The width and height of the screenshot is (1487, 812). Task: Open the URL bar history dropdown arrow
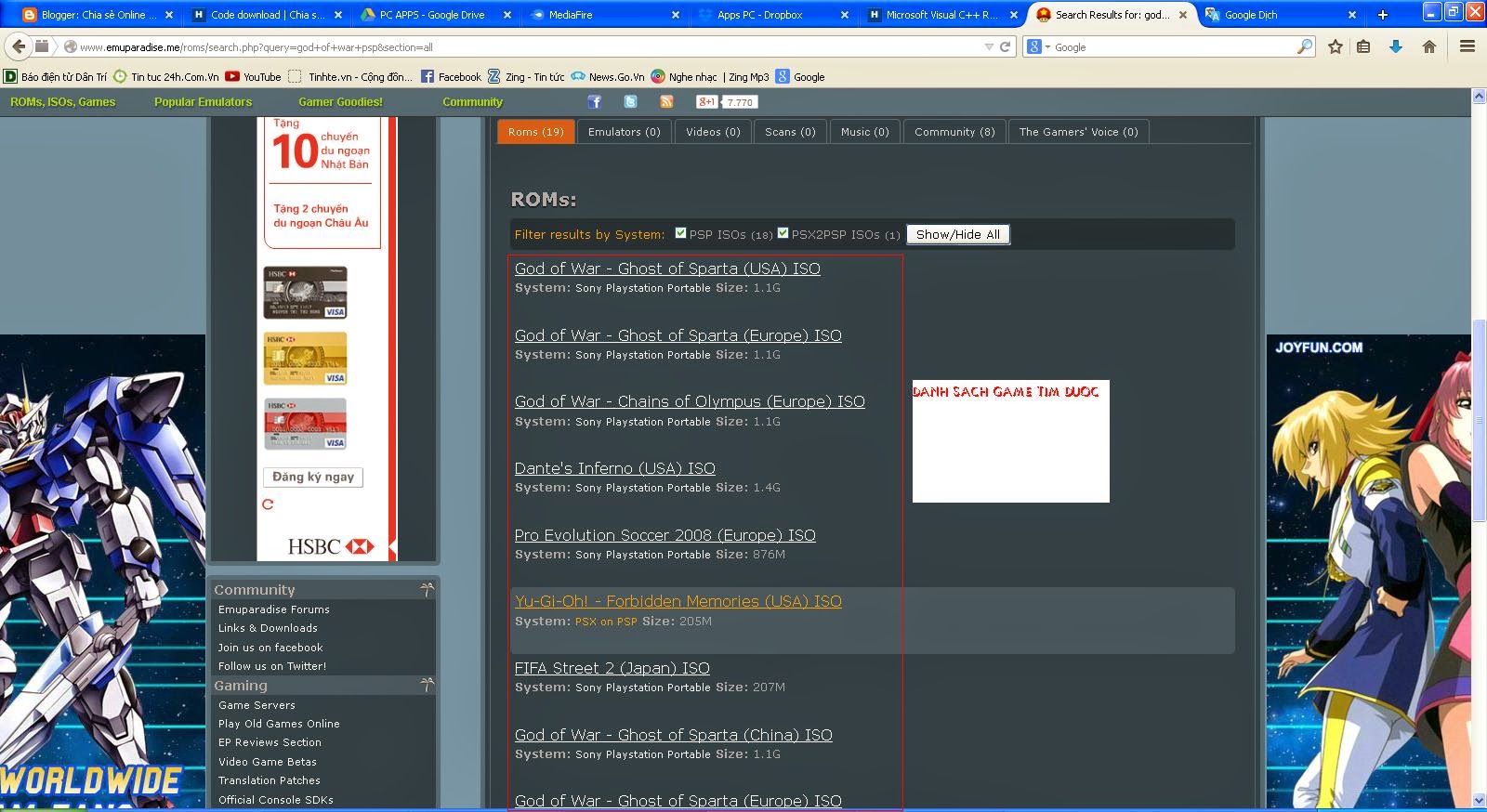pos(989,46)
